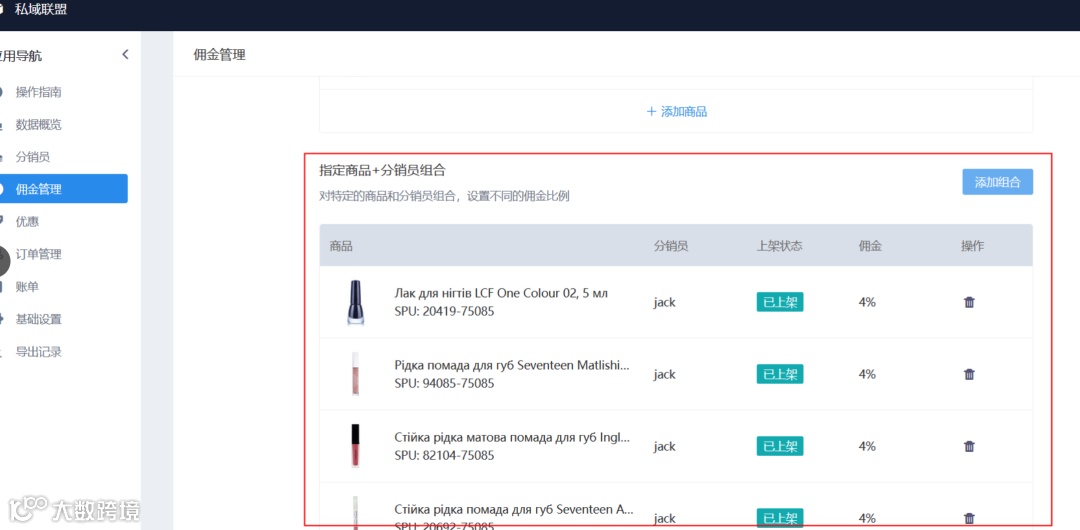Click 私域联盟 app title
This screenshot has height=530, width=1080.
[41, 9]
